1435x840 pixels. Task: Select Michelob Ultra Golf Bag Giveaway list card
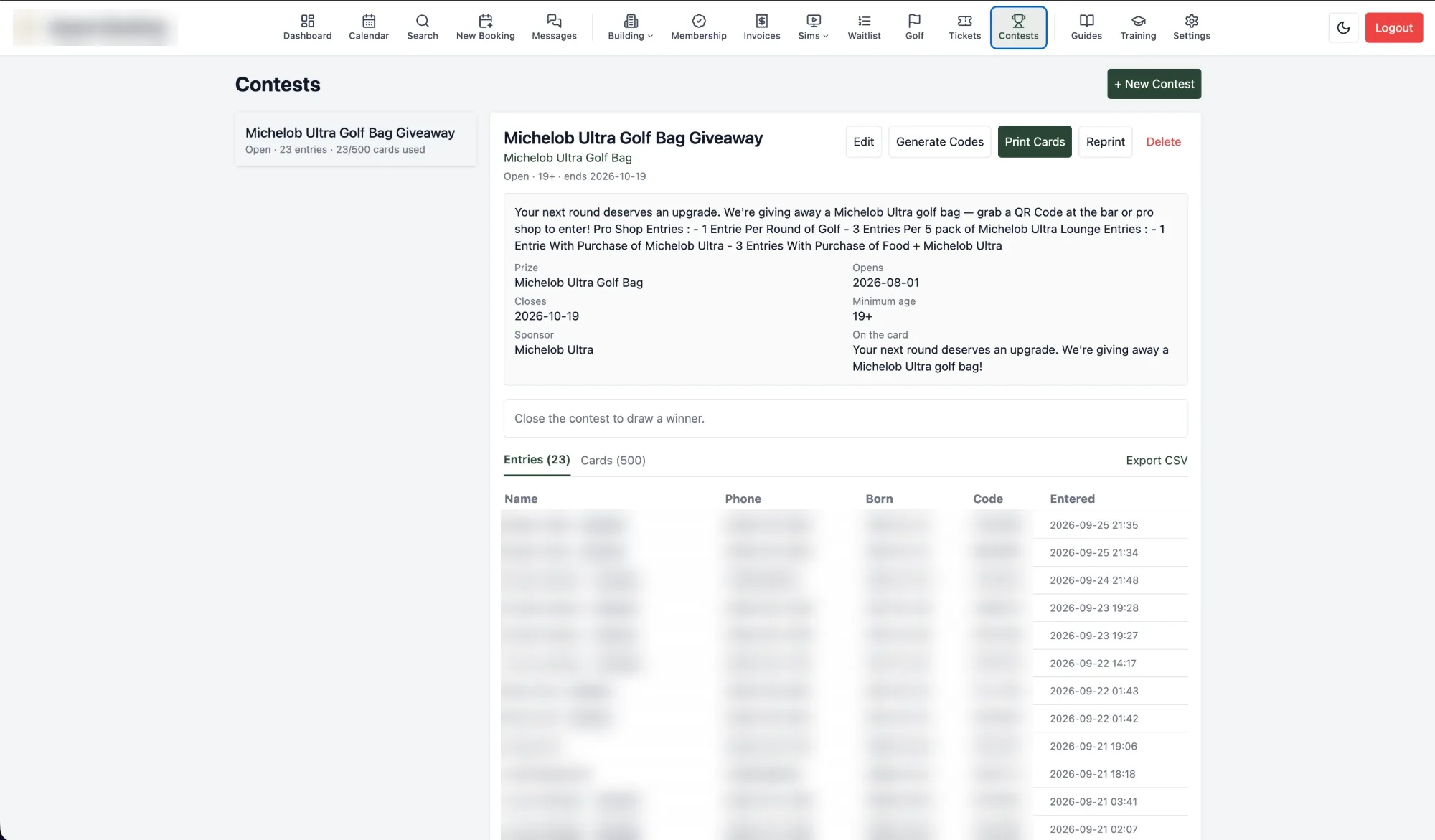(x=356, y=140)
